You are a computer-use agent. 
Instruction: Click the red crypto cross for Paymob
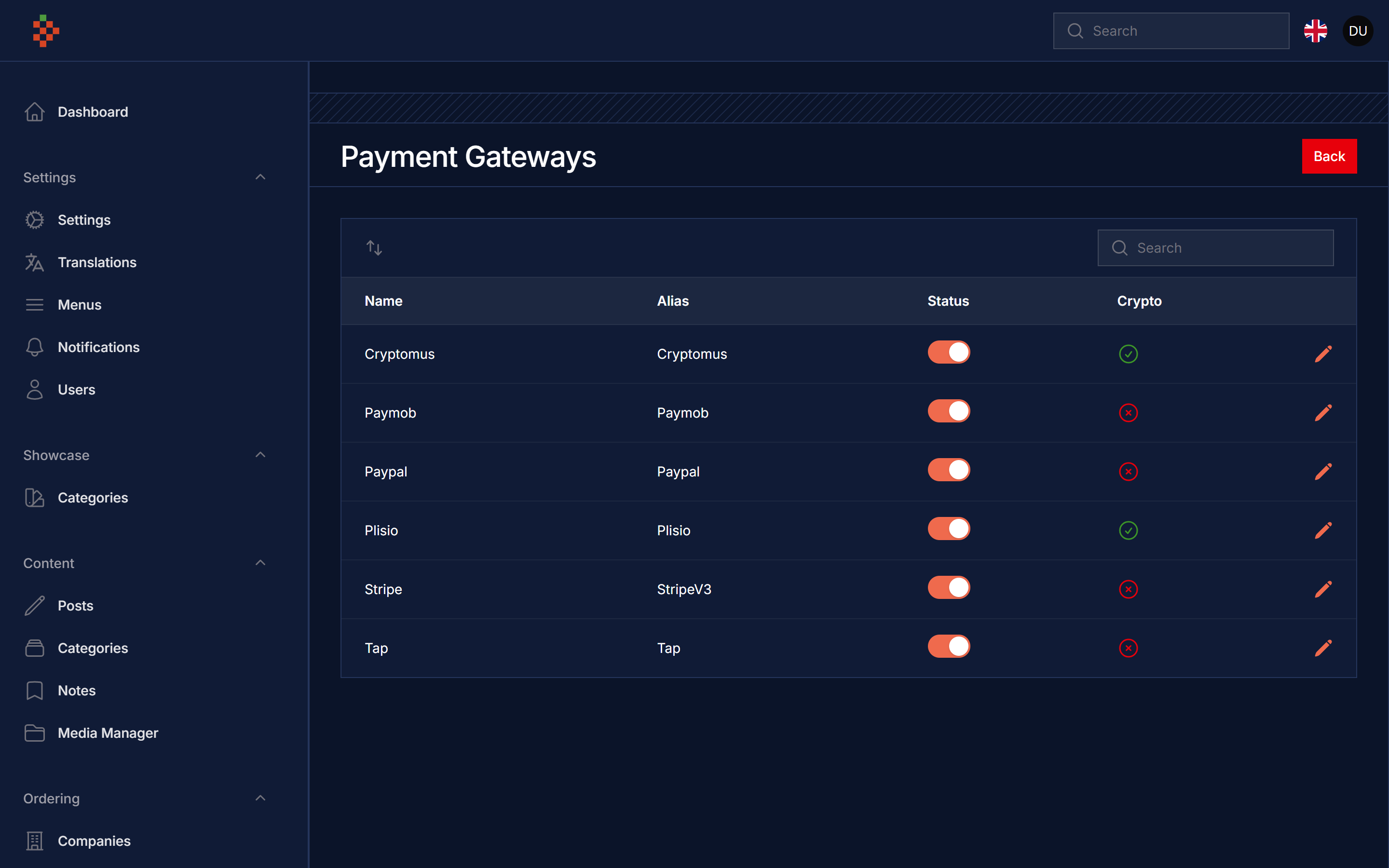pyautogui.click(x=1128, y=413)
